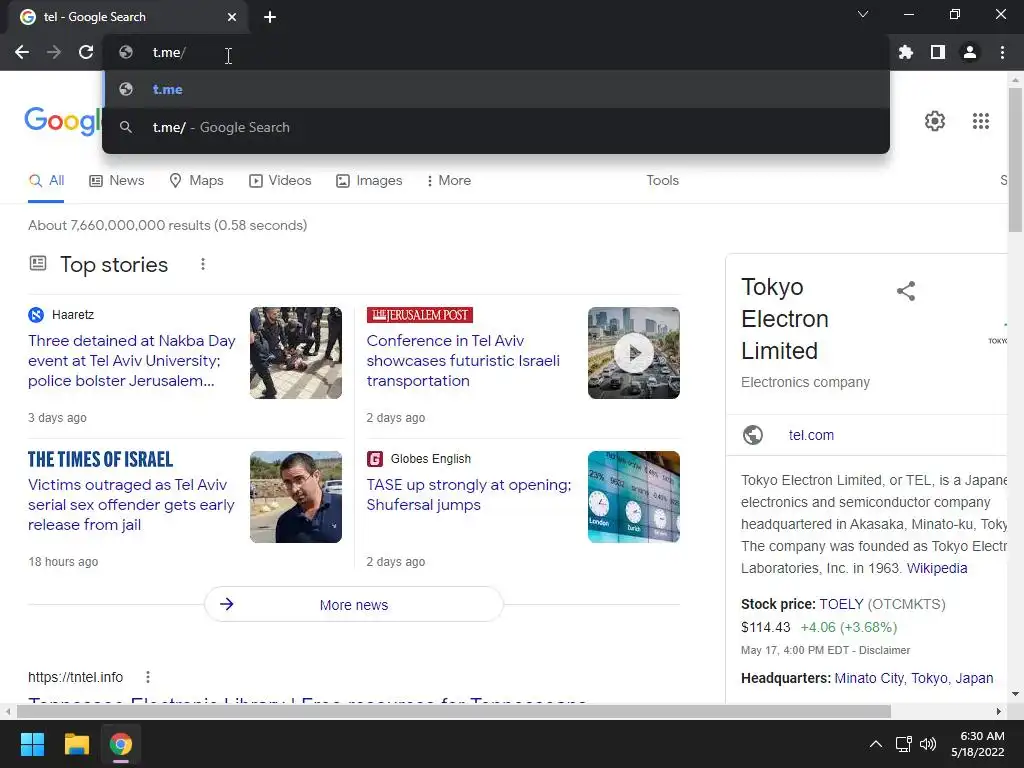The image size is (1024, 768).
Task: Switch to the Images tab
Action: 369,181
